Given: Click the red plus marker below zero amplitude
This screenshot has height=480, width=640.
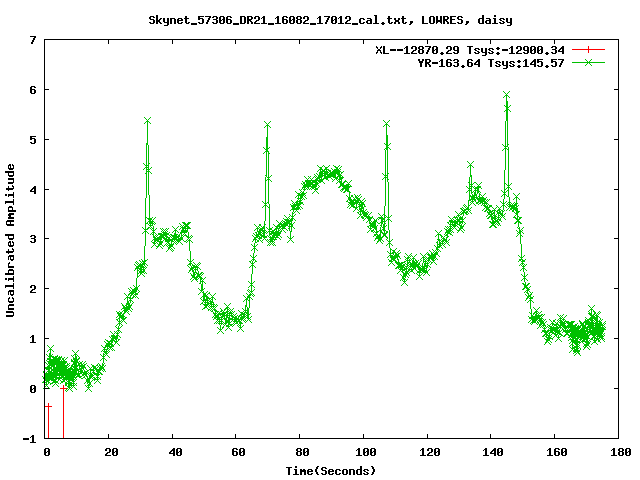Looking at the screenshot, I should (x=48, y=406).
